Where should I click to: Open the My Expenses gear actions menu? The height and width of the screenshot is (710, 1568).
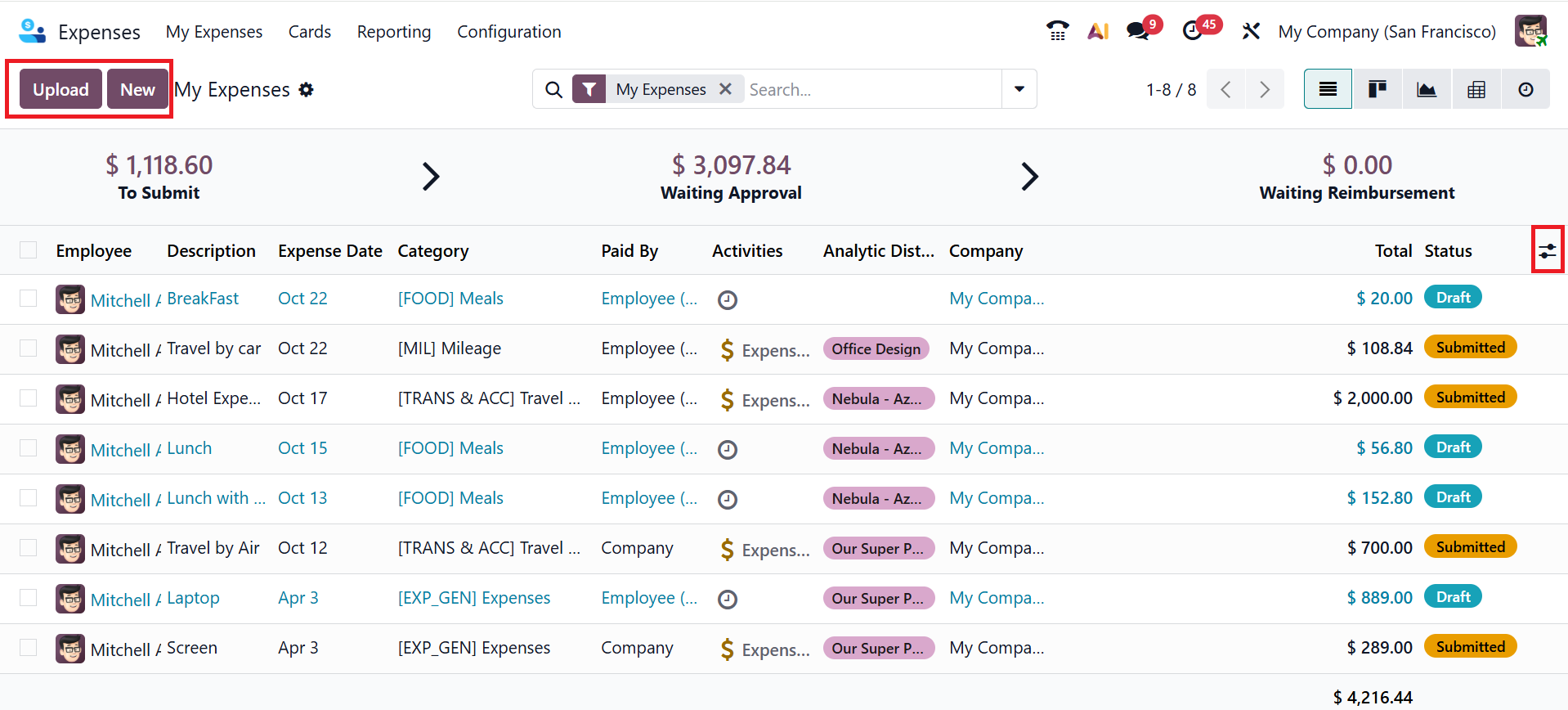[307, 90]
